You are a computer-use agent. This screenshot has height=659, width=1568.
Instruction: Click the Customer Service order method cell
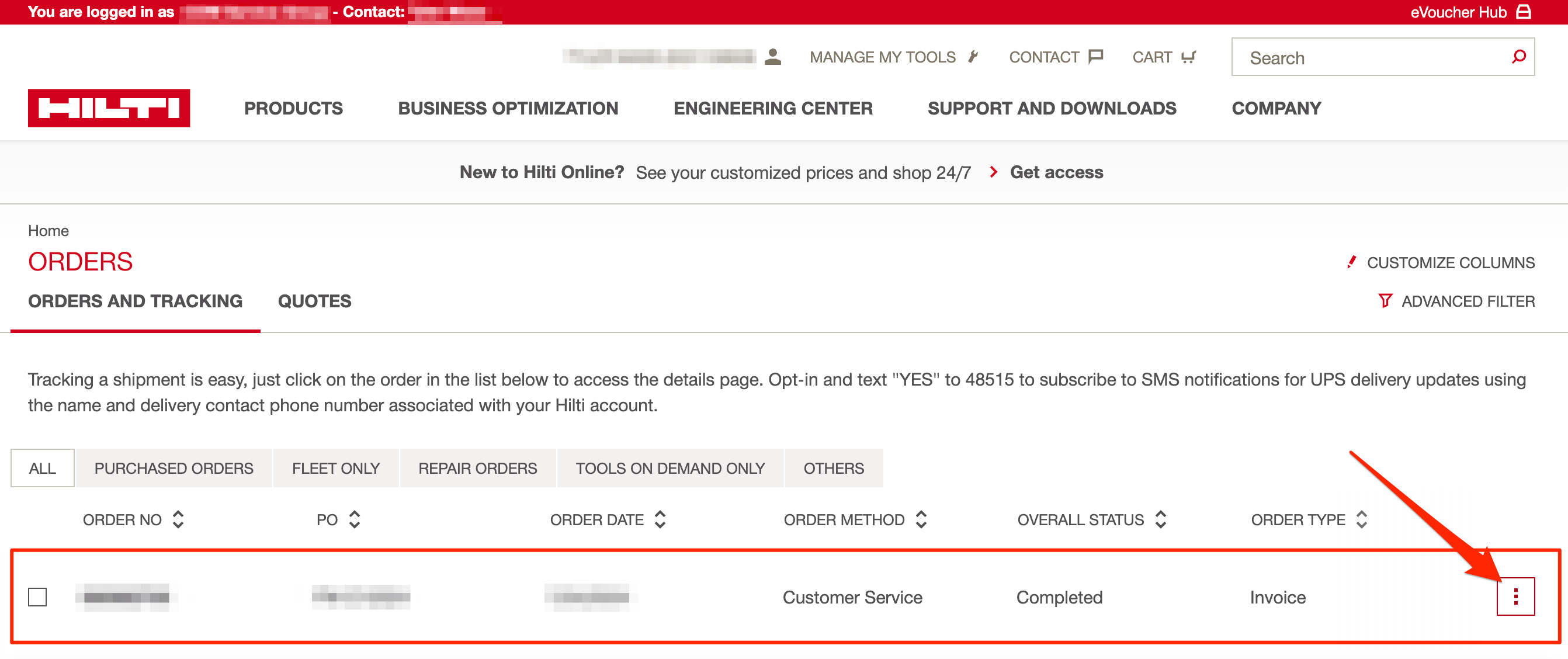click(852, 597)
